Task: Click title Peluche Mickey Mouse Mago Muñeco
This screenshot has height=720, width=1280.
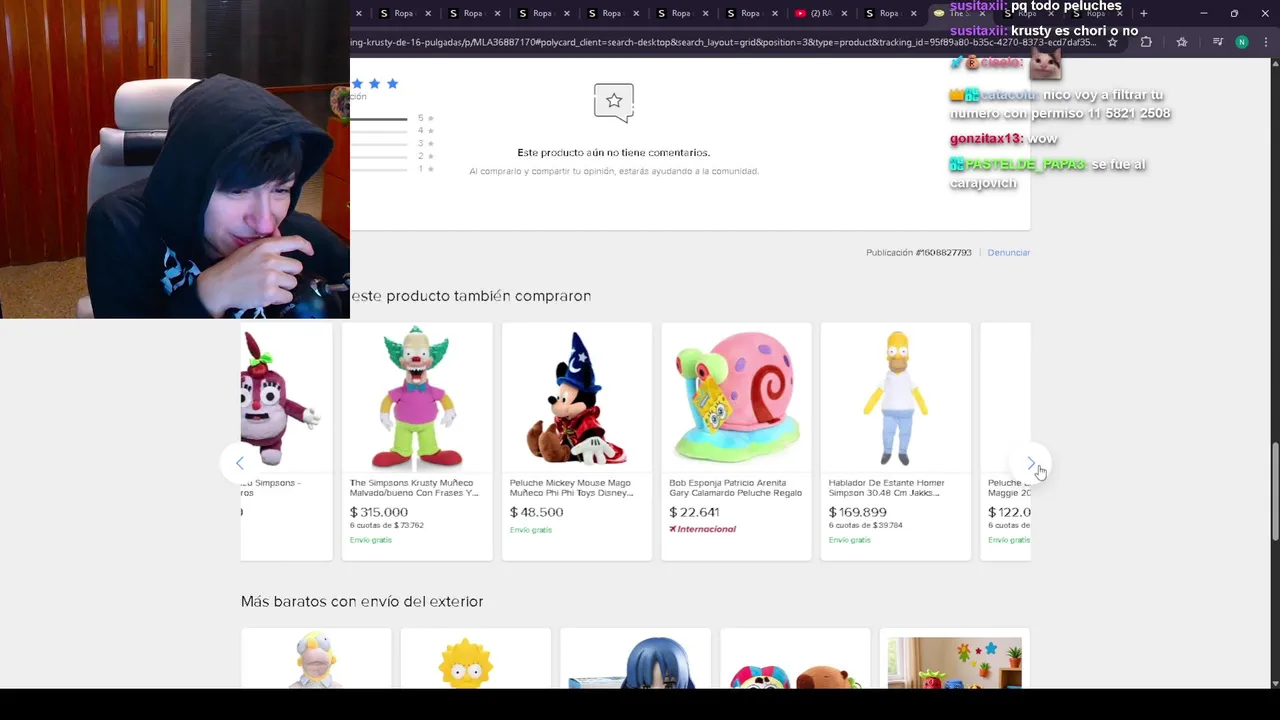Action: [x=571, y=488]
